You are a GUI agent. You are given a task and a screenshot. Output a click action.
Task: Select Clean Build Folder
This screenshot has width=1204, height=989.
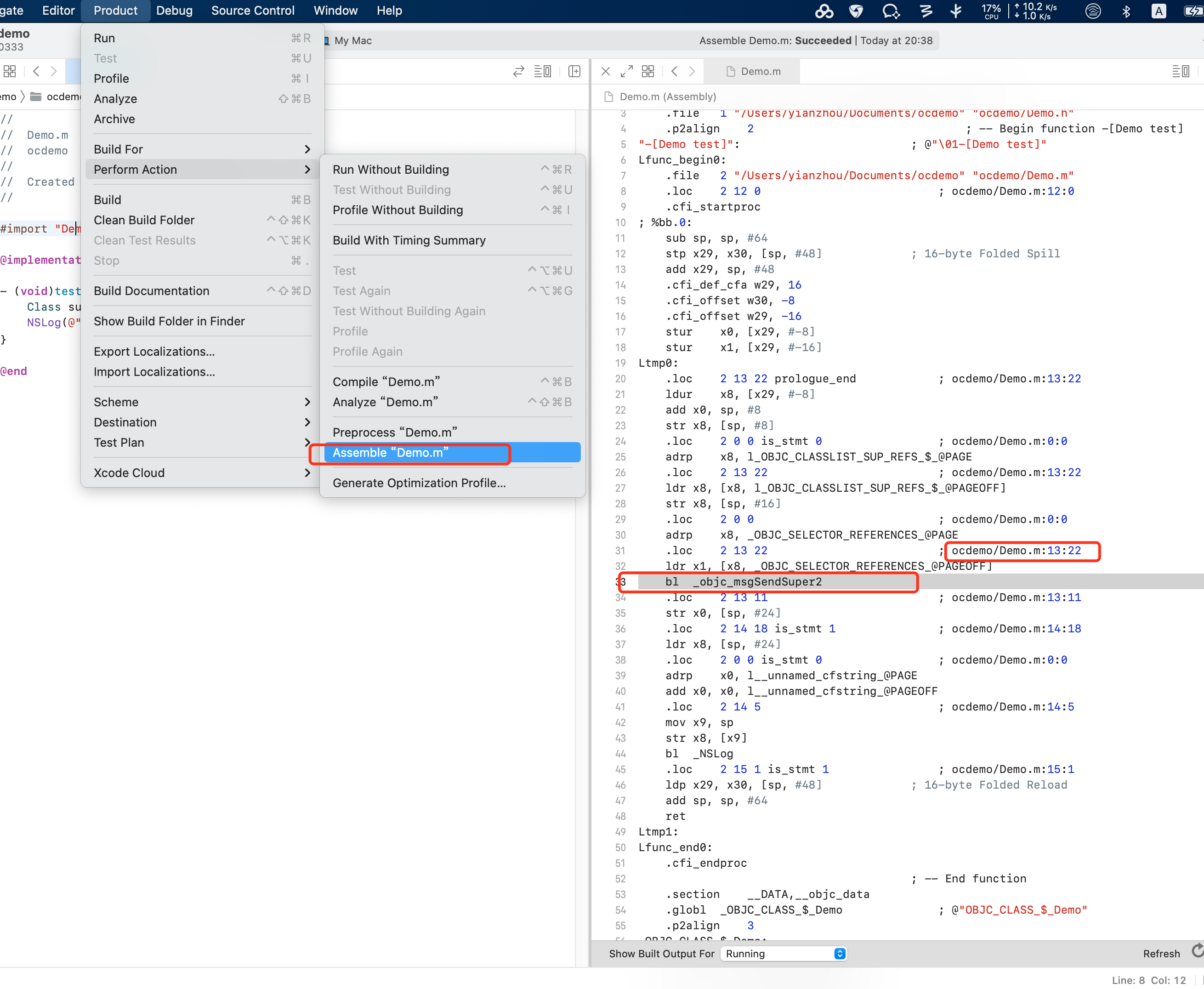tap(202, 220)
